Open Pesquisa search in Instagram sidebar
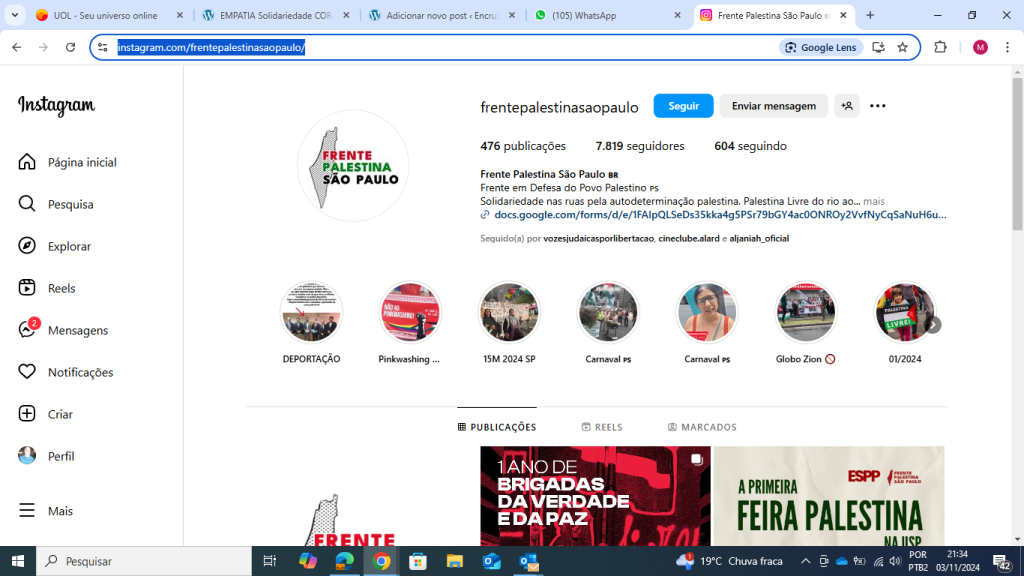 [x=27, y=204]
